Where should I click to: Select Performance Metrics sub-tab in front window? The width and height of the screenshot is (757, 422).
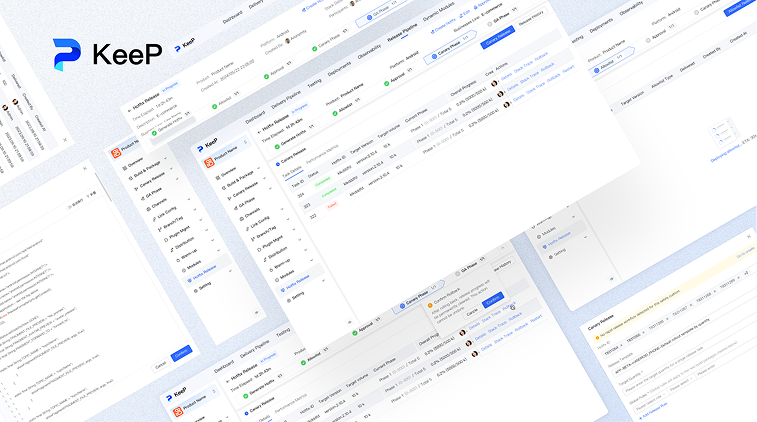pos(322,154)
